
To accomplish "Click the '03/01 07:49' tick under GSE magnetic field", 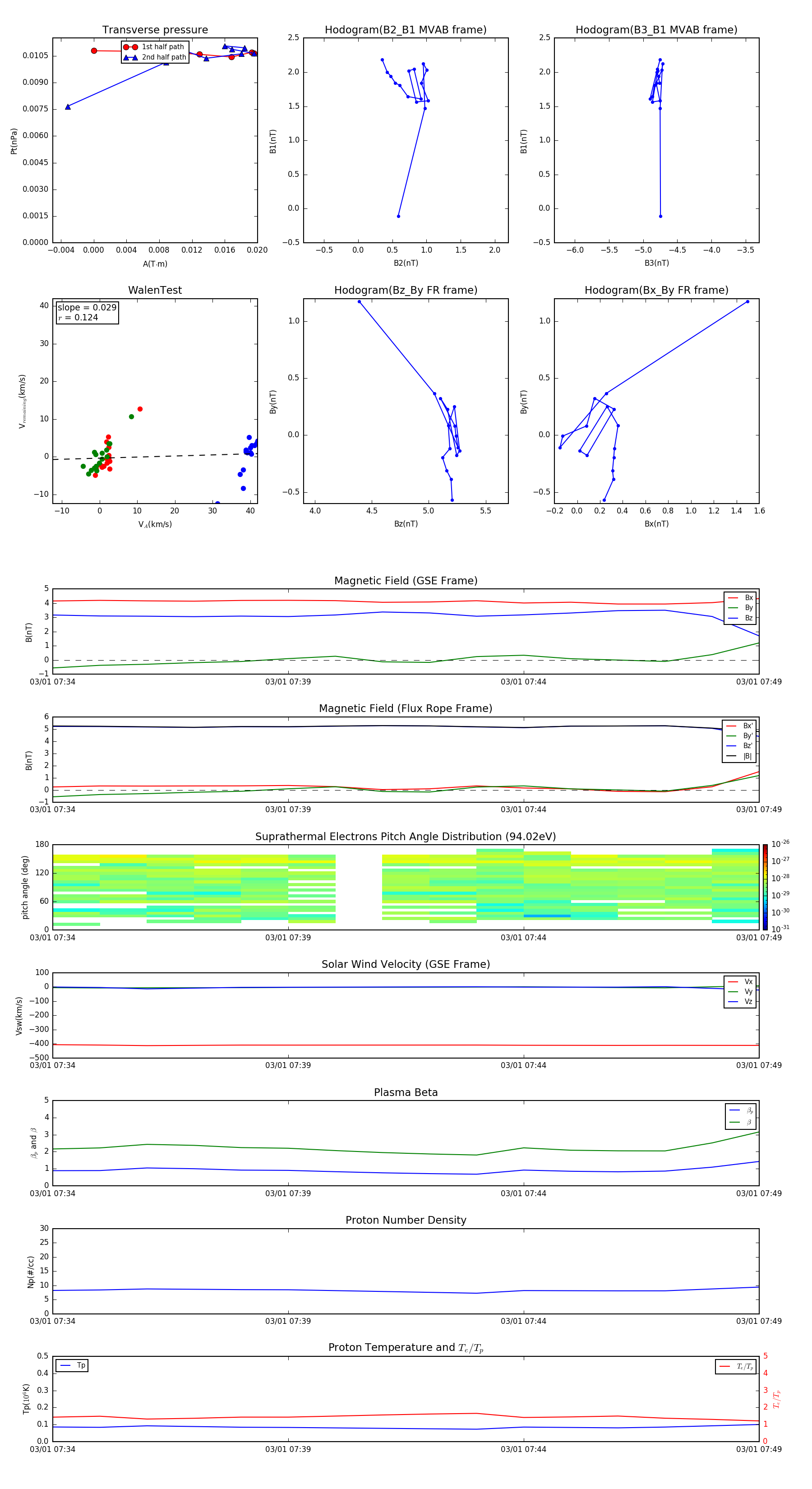I will (x=759, y=681).
